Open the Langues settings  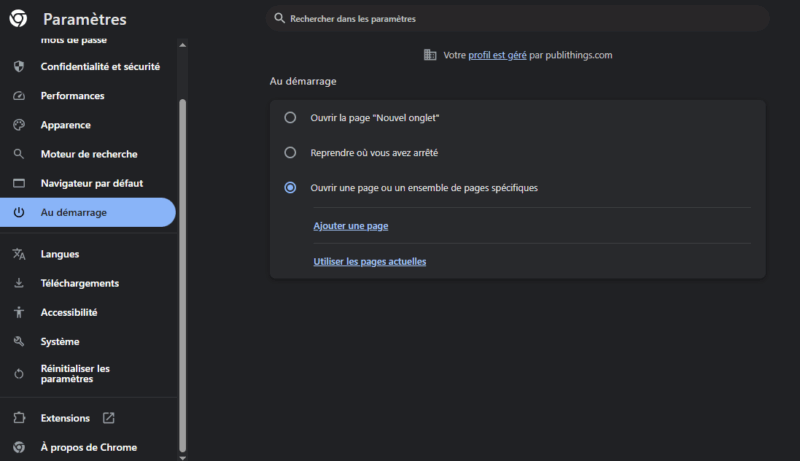tap(88, 254)
